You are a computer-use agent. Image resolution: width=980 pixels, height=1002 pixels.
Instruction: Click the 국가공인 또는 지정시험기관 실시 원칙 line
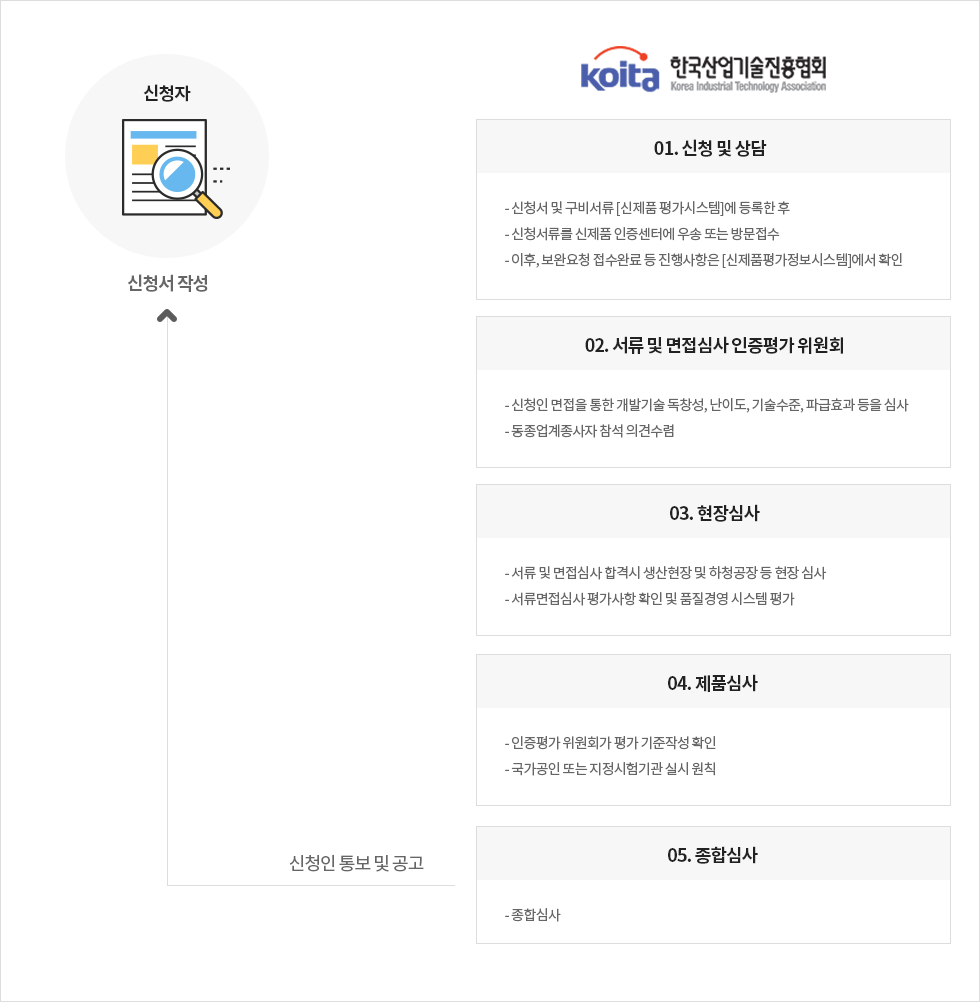pos(610,769)
